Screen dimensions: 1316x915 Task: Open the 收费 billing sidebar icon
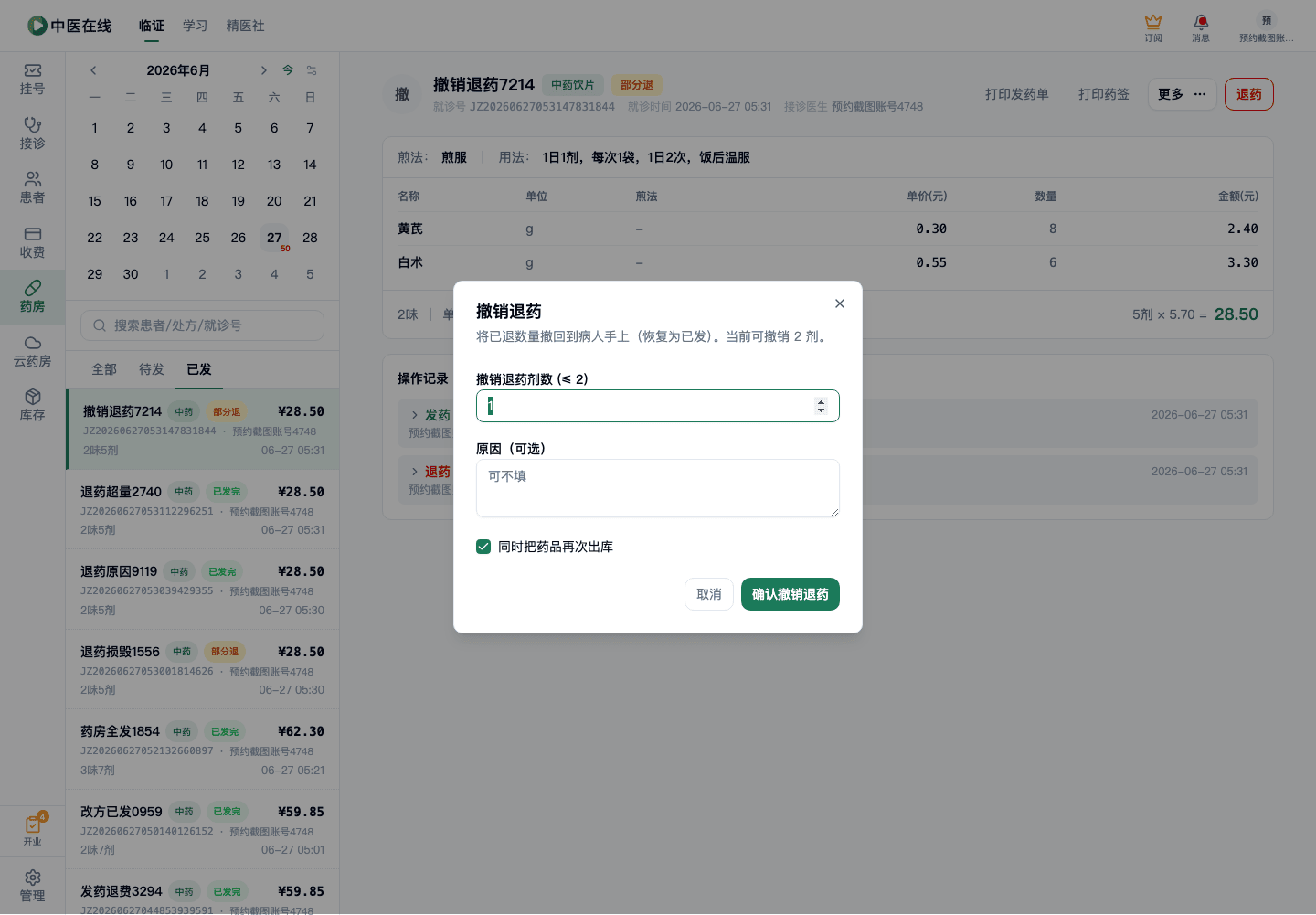point(32,242)
